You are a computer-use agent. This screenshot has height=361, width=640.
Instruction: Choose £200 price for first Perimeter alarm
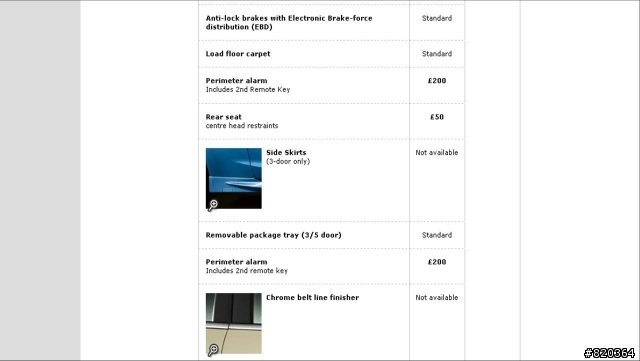(437, 80)
